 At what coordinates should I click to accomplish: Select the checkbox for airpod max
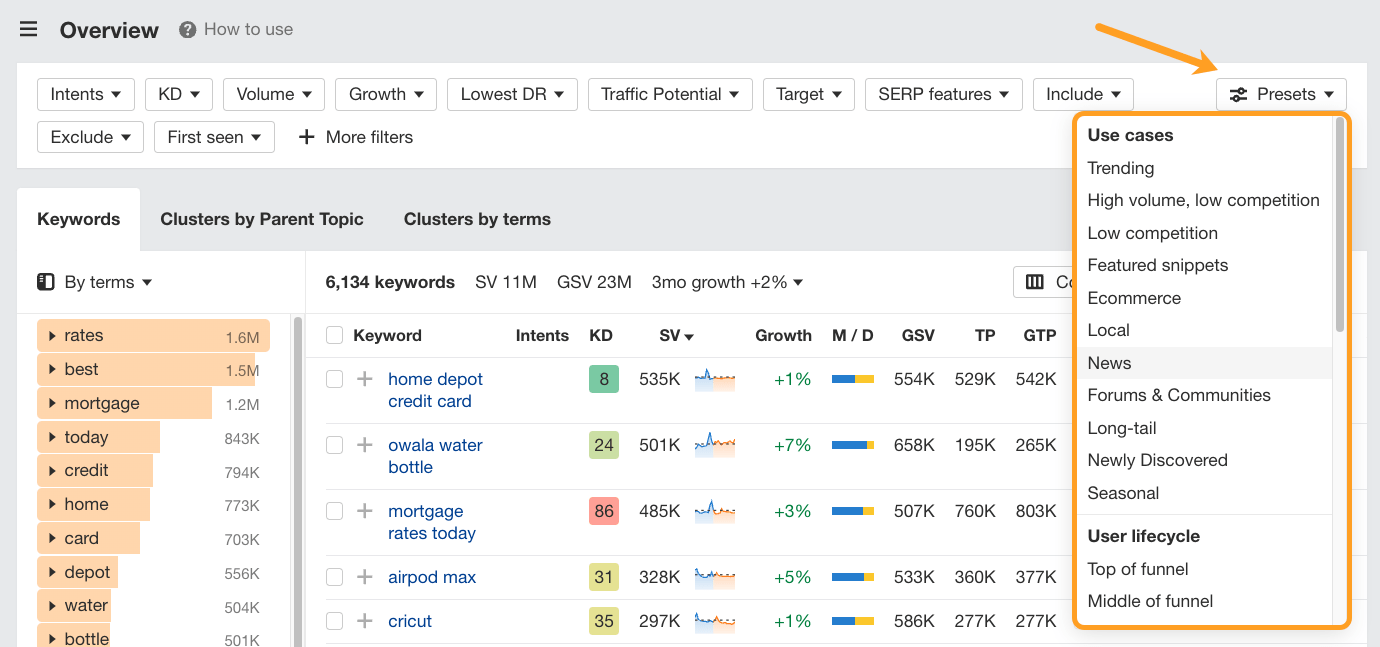[x=334, y=577]
